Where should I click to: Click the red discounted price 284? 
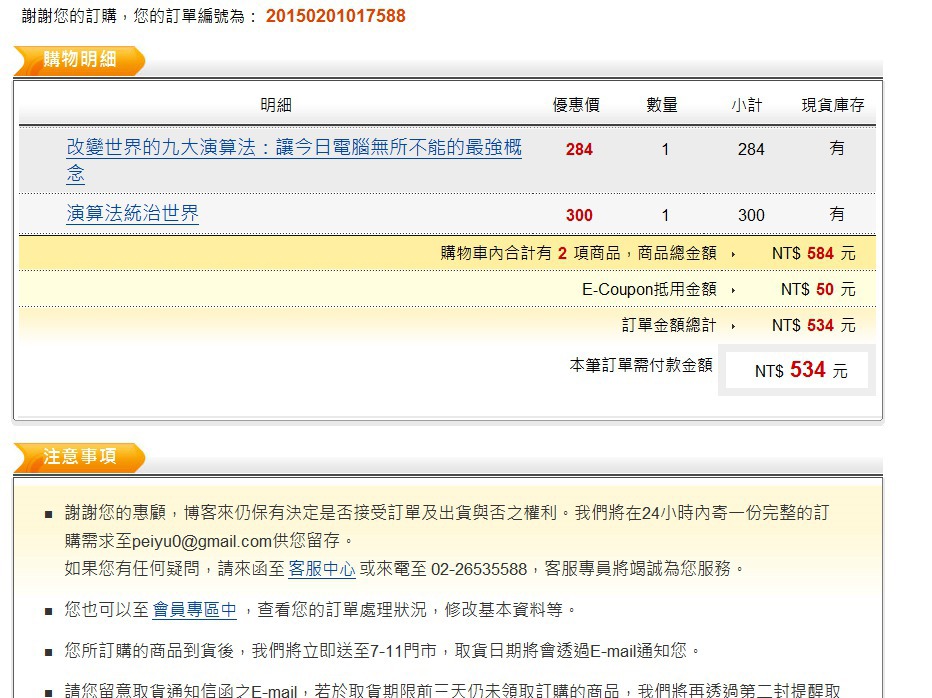[579, 149]
